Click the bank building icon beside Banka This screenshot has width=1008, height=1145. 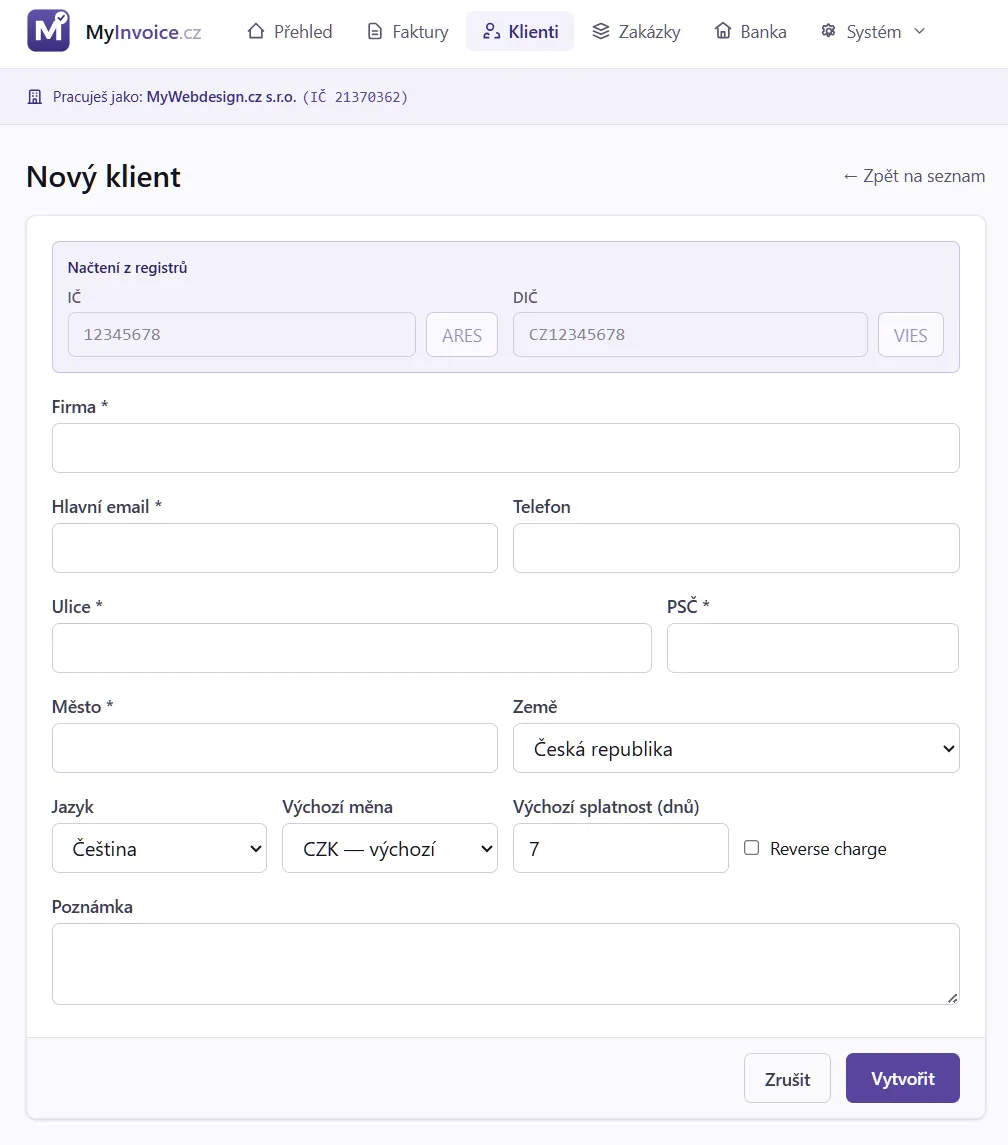[722, 31]
